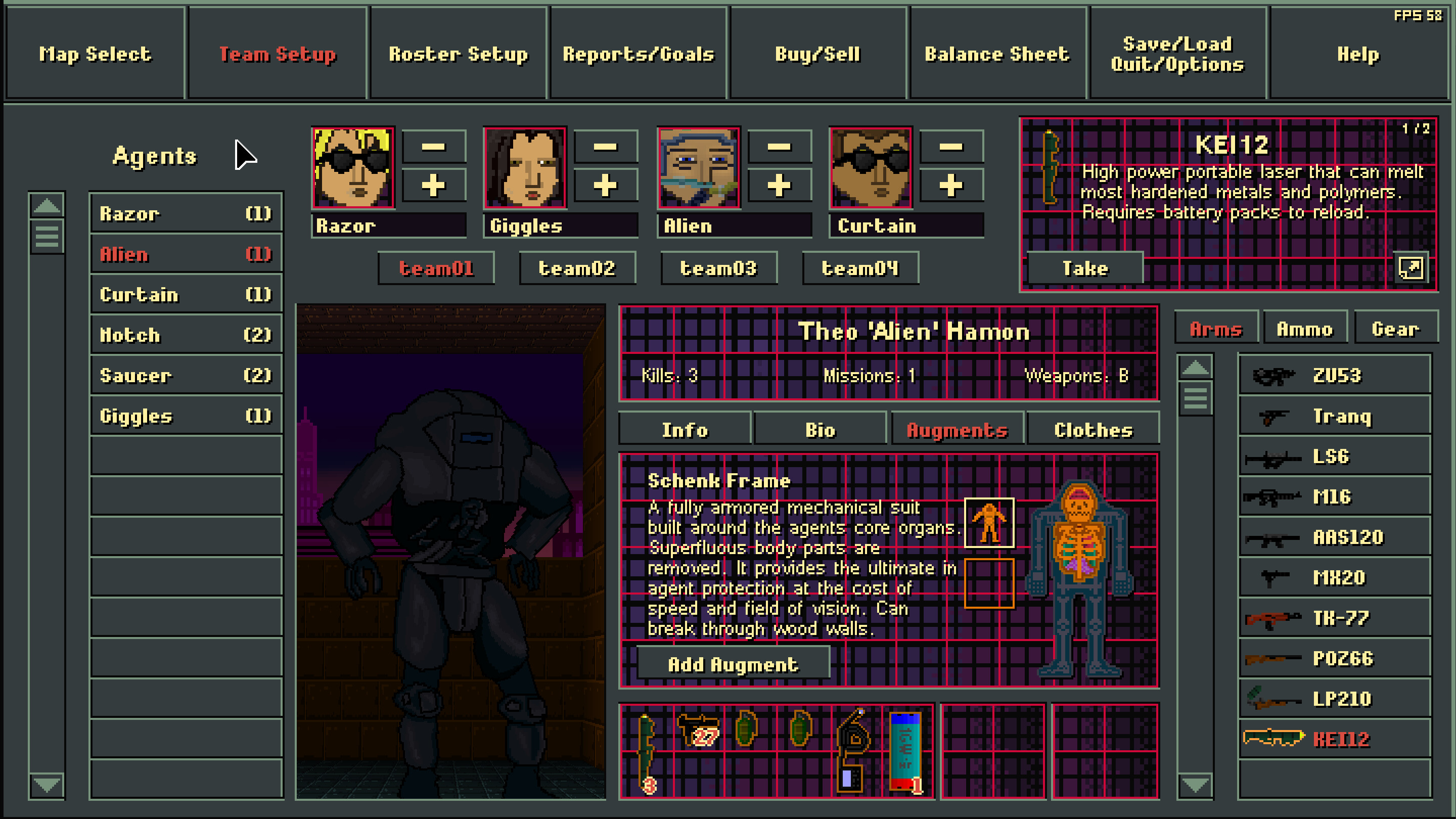Select the KEI12 laser weapon
This screenshot has height=819, width=1456.
click(x=1335, y=739)
